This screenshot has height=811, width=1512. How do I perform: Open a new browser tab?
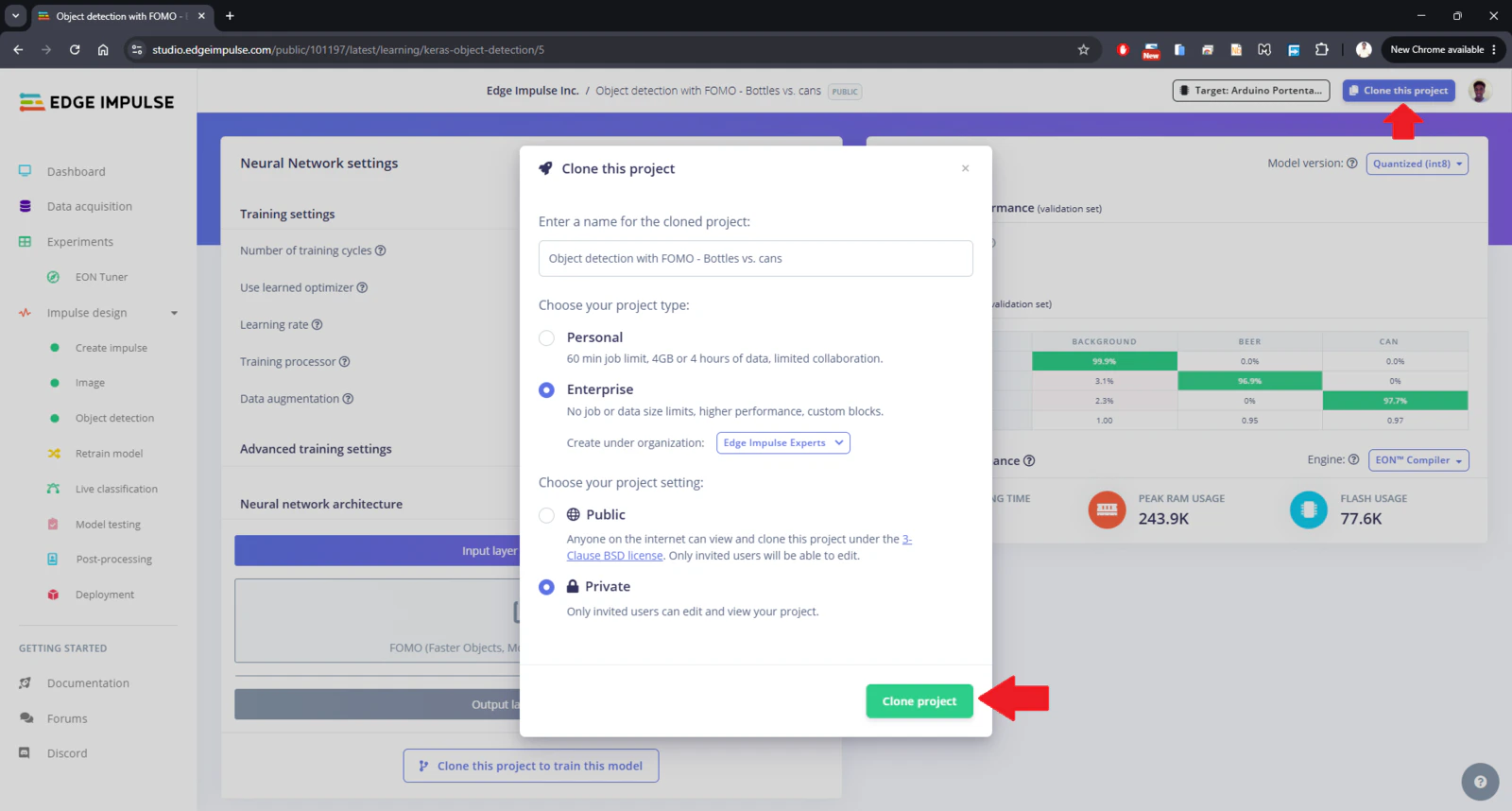[x=230, y=16]
